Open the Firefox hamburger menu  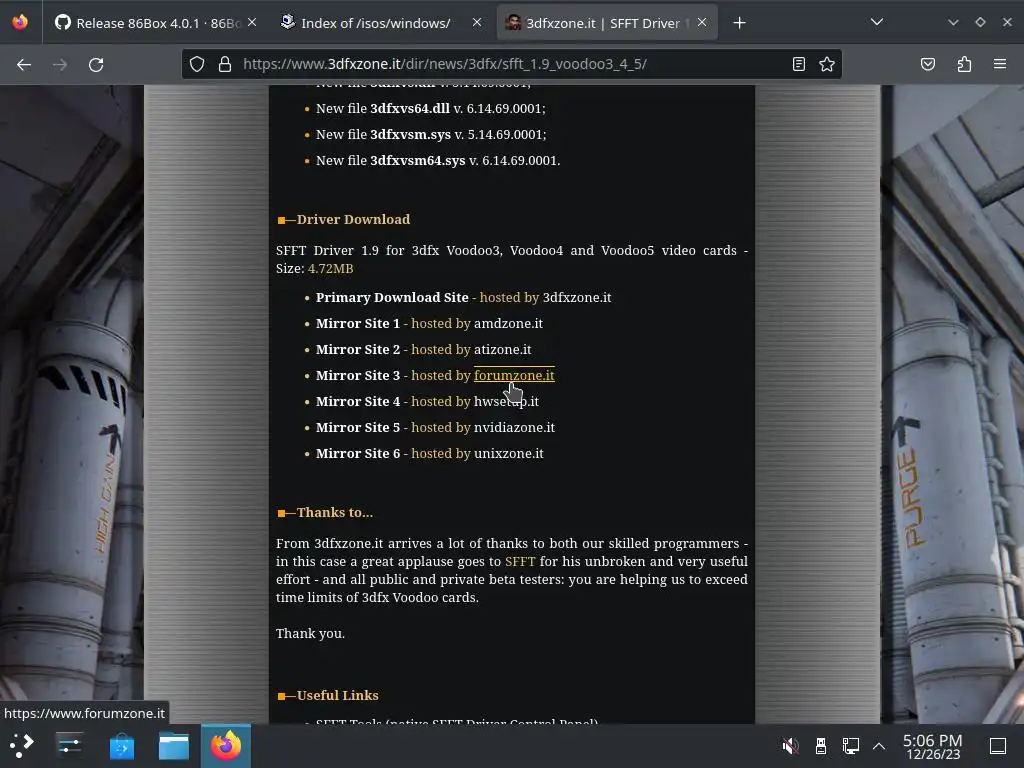point(1000,64)
